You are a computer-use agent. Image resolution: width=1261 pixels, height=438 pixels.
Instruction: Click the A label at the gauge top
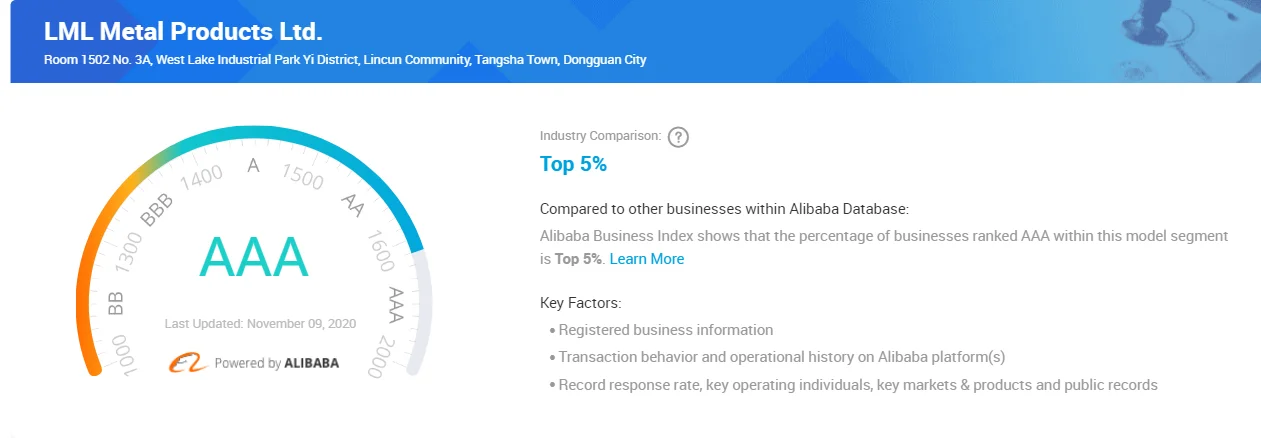(x=254, y=165)
